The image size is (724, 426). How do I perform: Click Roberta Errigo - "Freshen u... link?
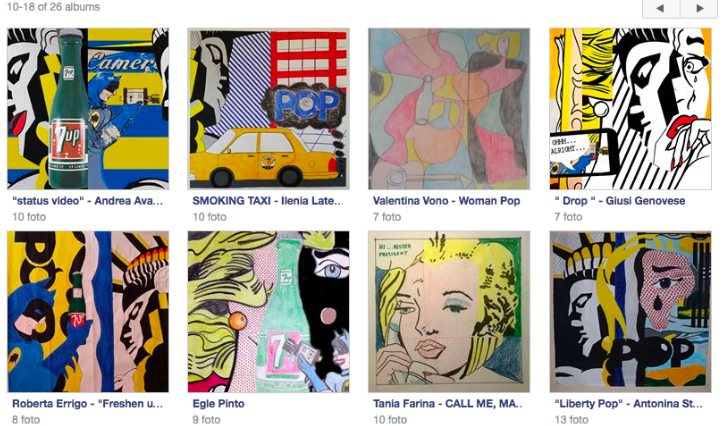[87, 404]
